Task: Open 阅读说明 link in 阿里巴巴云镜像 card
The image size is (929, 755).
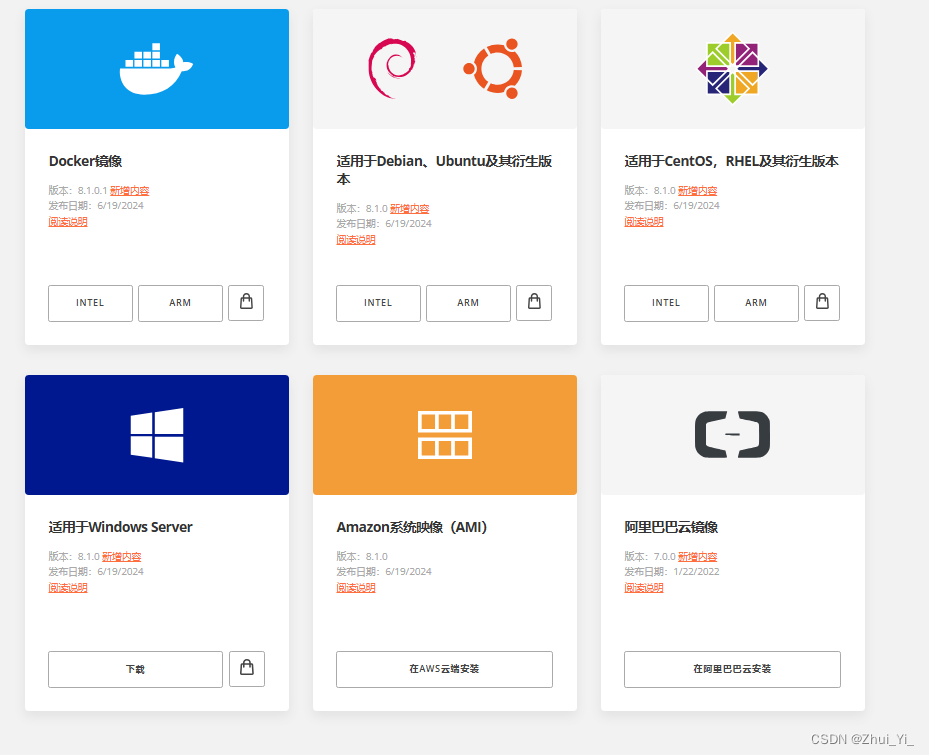Action: (644, 588)
